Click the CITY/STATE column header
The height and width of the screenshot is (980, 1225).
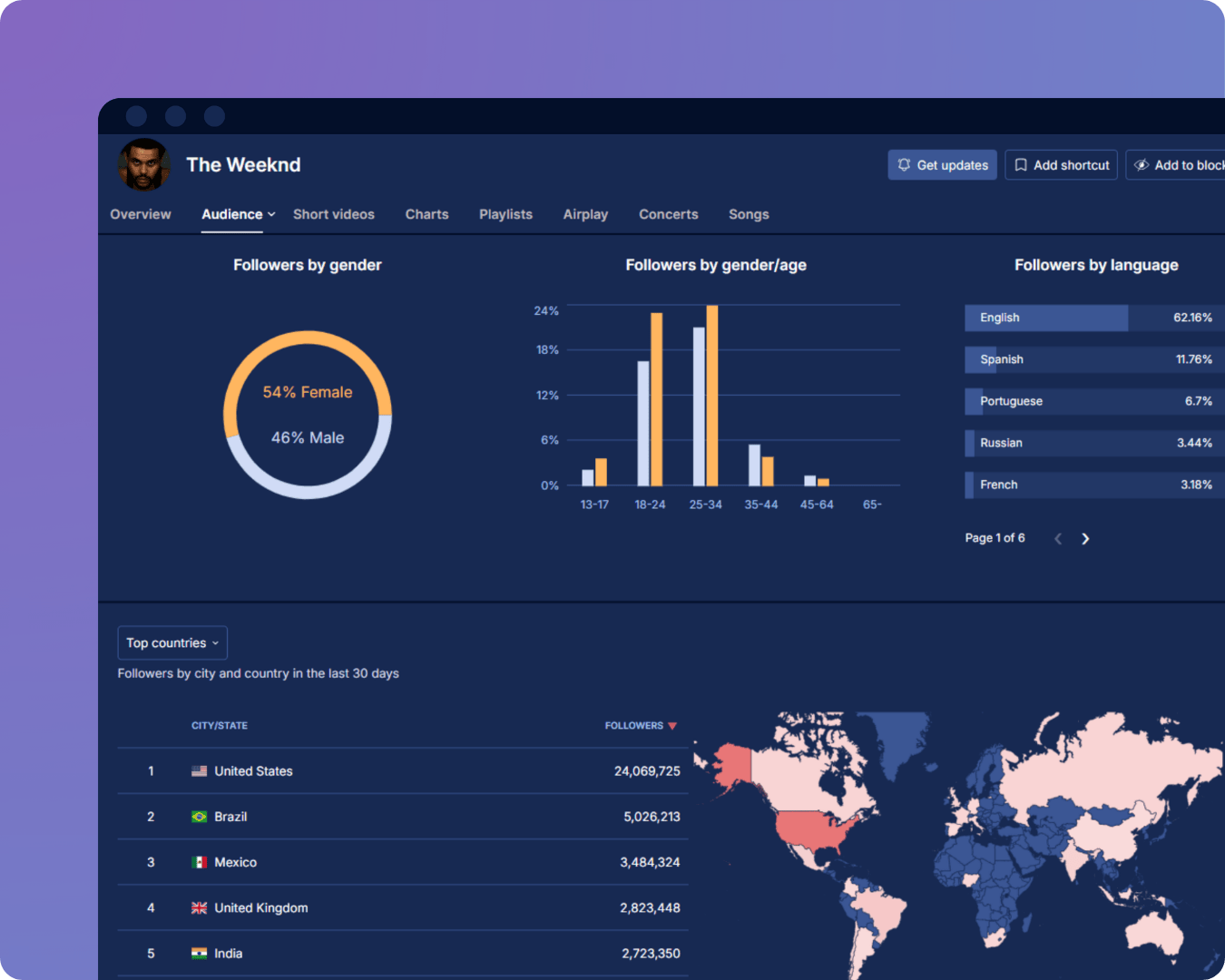pos(220,726)
